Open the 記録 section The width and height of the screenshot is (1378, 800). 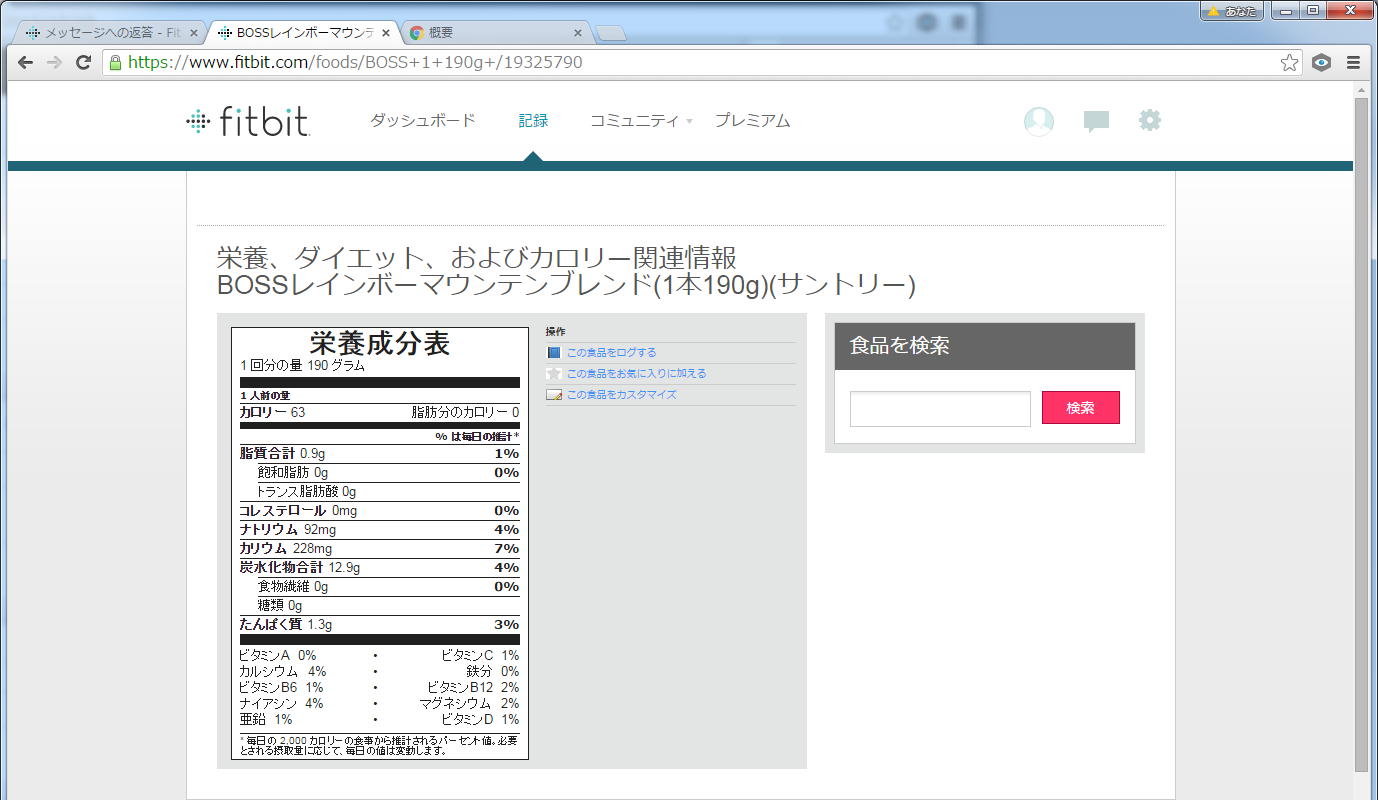coord(533,121)
